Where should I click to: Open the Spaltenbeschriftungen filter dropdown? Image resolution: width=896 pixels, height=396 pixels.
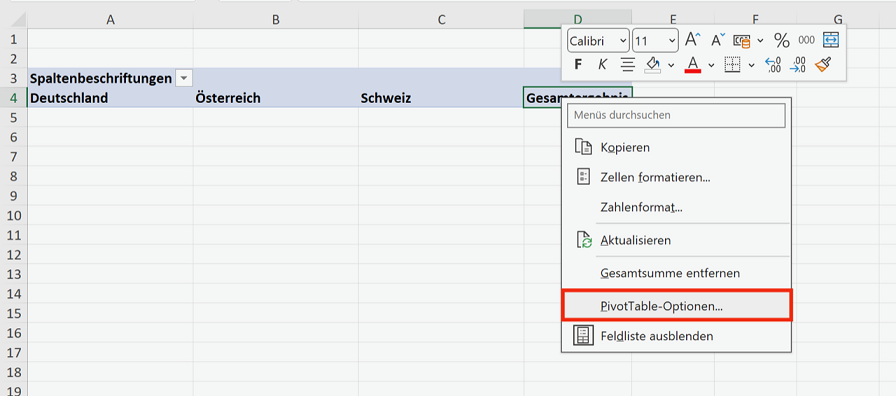coord(183,78)
